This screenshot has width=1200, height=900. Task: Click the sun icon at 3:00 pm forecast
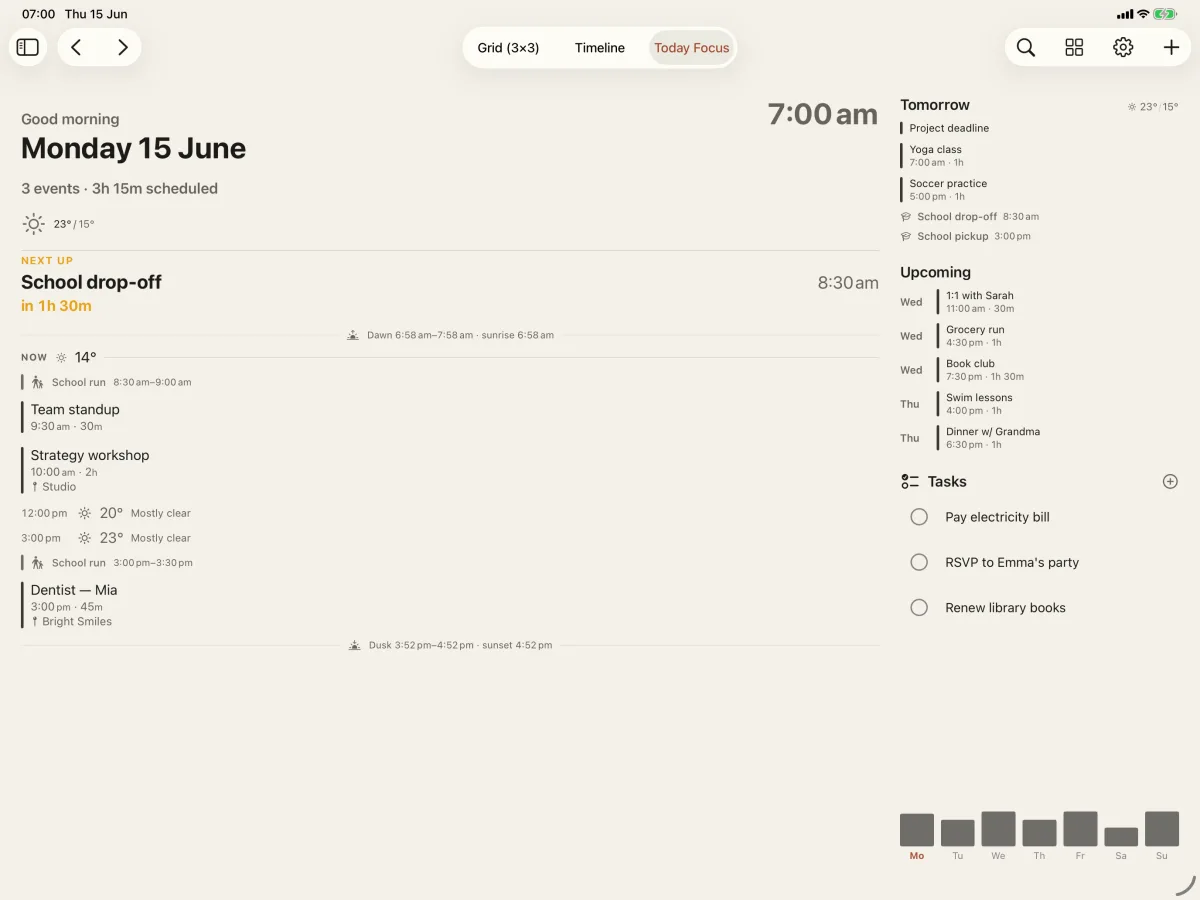pyautogui.click(x=85, y=538)
